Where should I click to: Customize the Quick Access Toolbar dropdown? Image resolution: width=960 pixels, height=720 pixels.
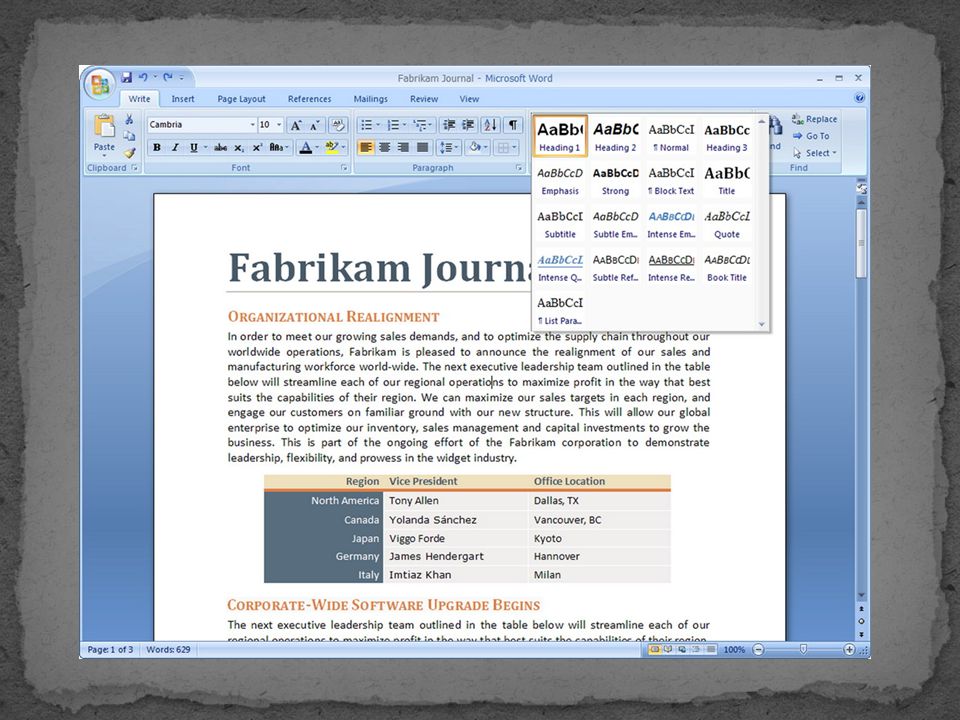tap(182, 78)
